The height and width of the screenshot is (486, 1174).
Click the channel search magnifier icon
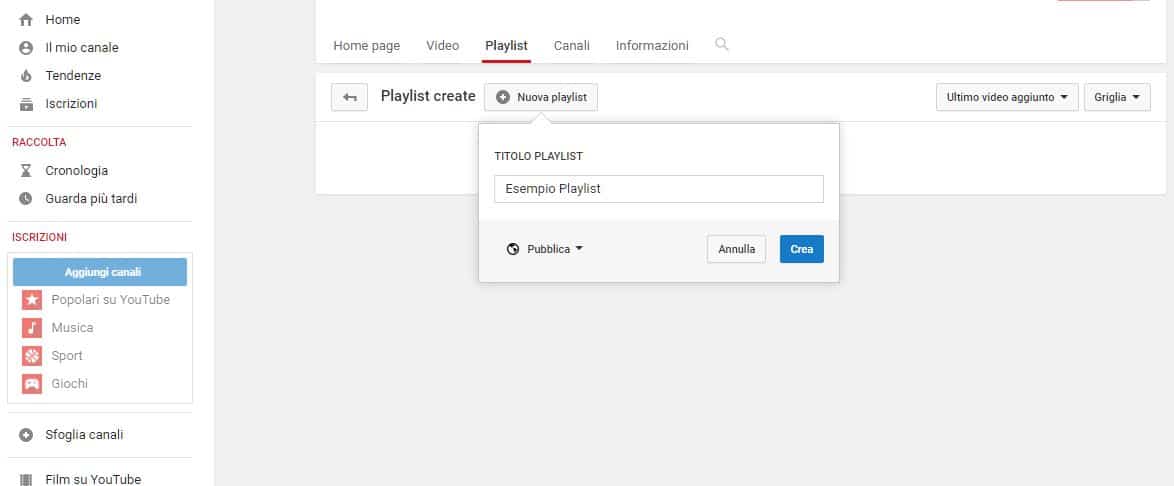(722, 44)
